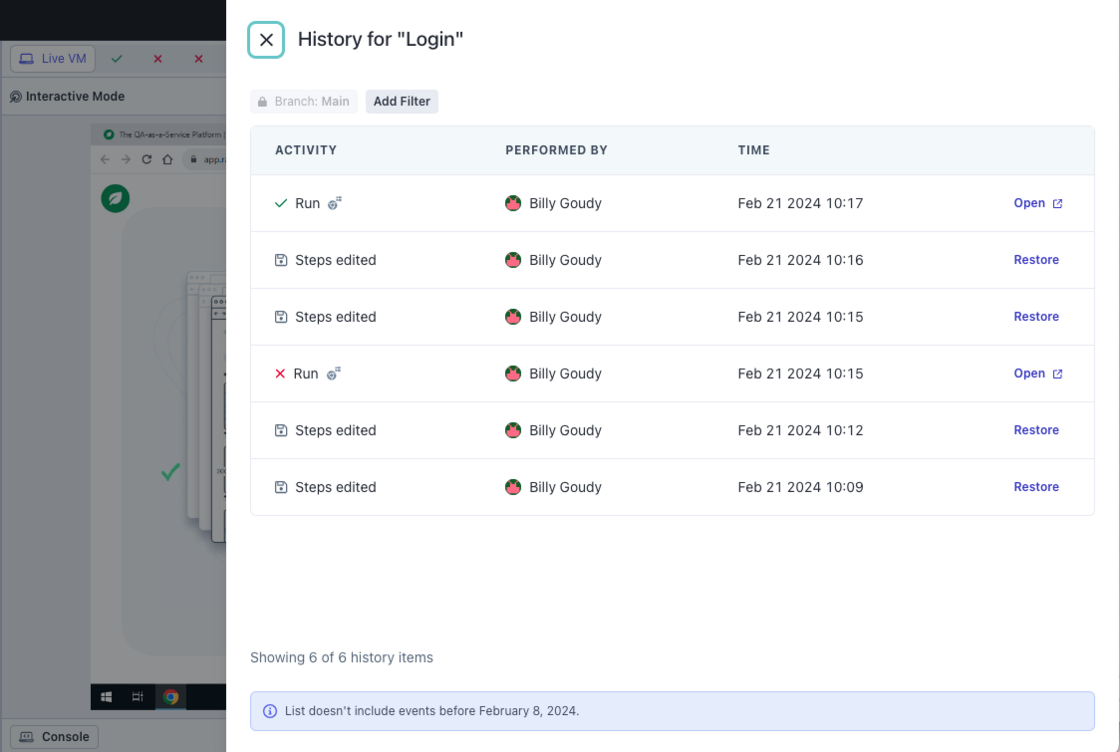
Task: Click the Activity column header
Action: pos(306,150)
